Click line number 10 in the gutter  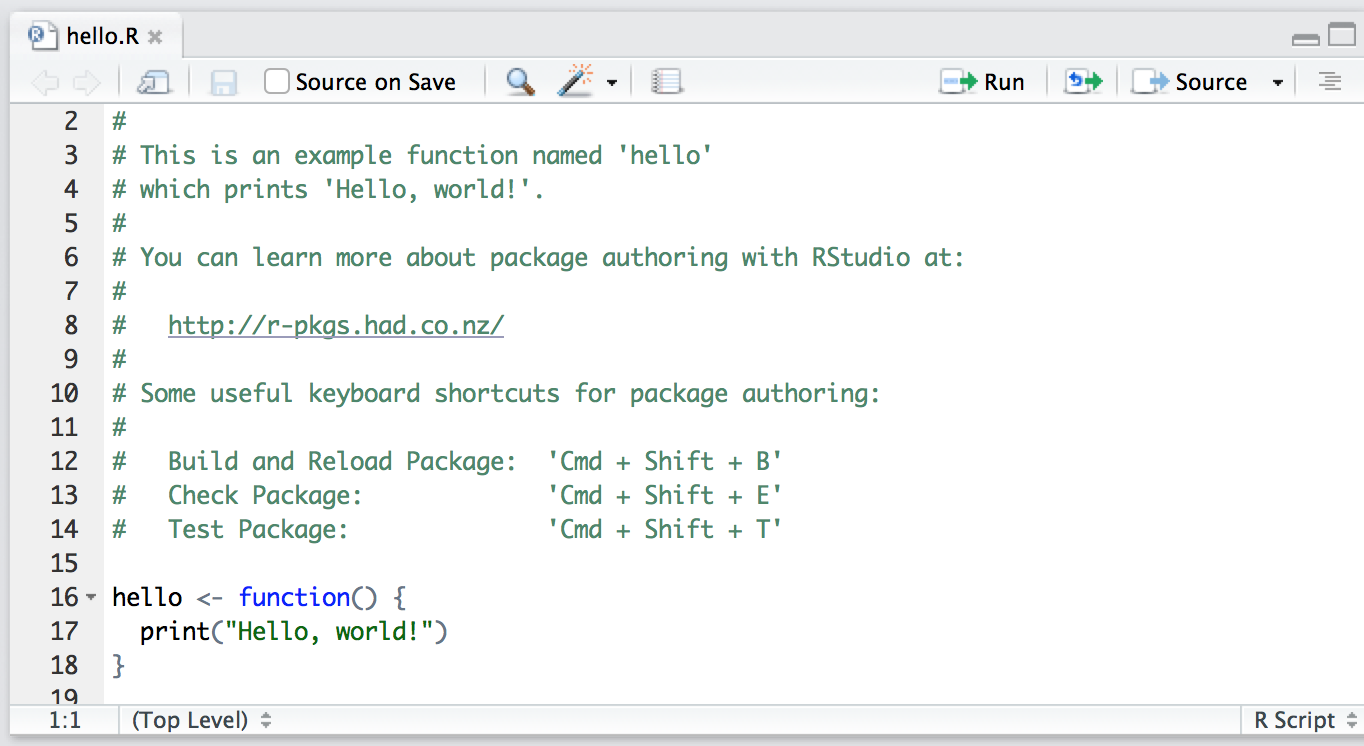point(64,393)
